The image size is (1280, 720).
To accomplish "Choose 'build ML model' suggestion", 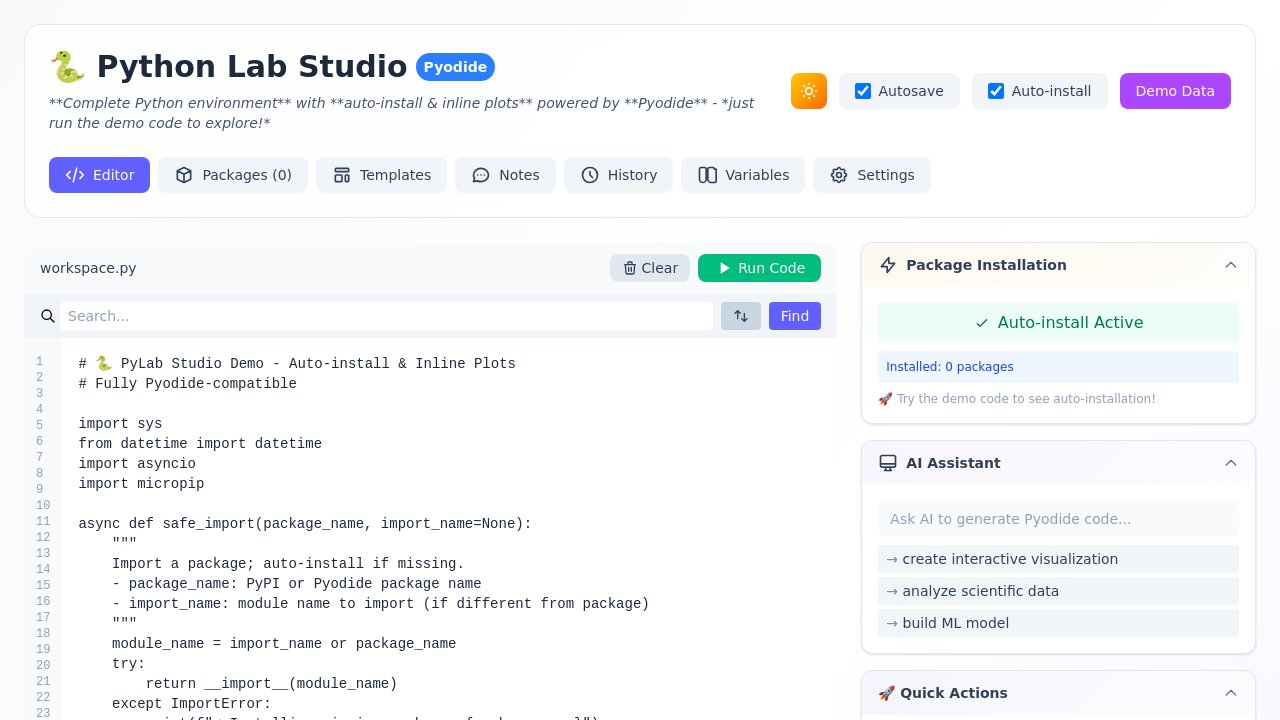I will 1058,623.
